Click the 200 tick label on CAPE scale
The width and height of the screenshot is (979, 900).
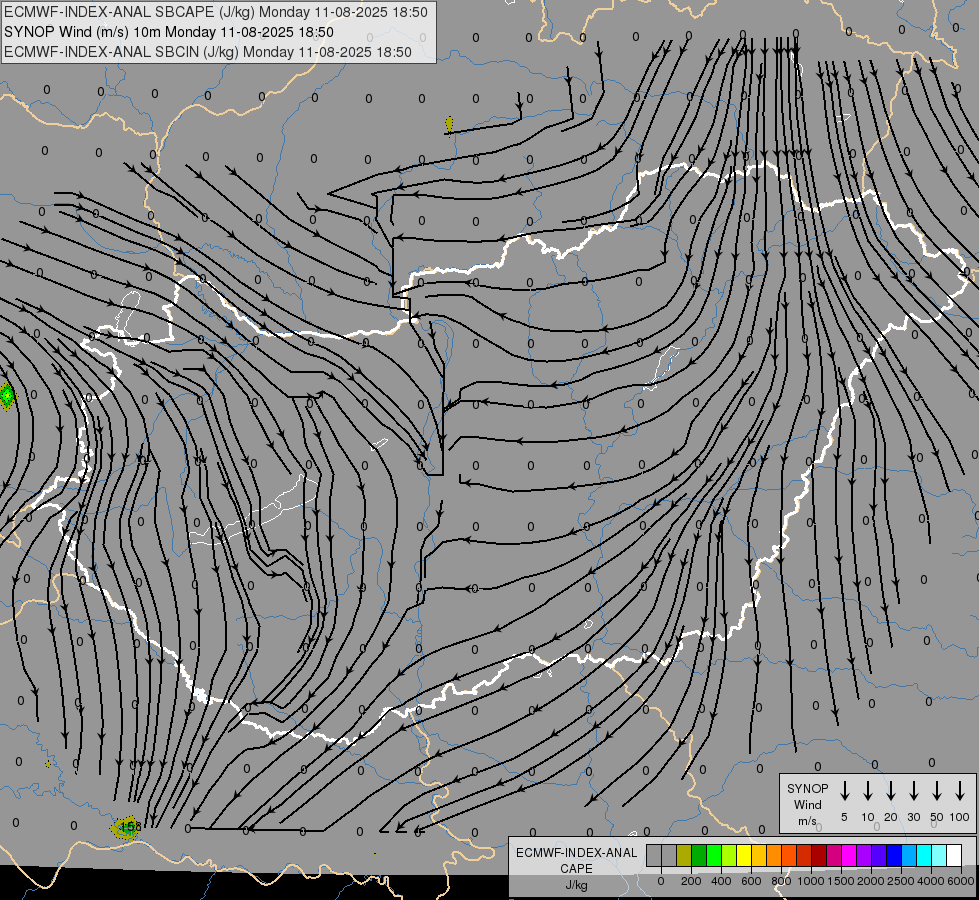coord(691,881)
